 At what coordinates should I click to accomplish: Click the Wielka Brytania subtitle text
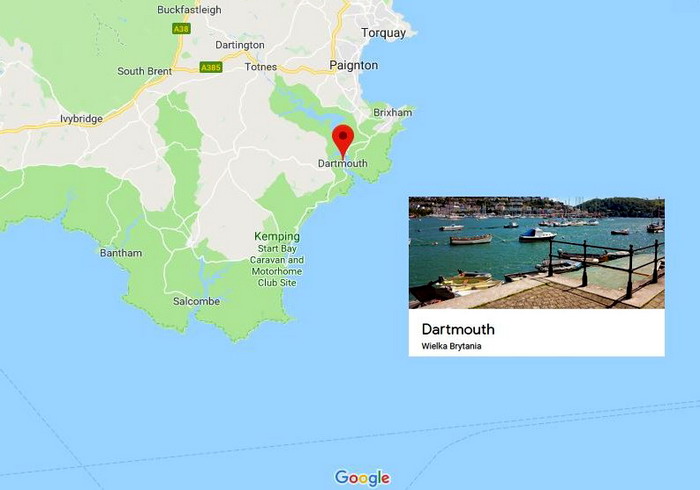coord(451,346)
